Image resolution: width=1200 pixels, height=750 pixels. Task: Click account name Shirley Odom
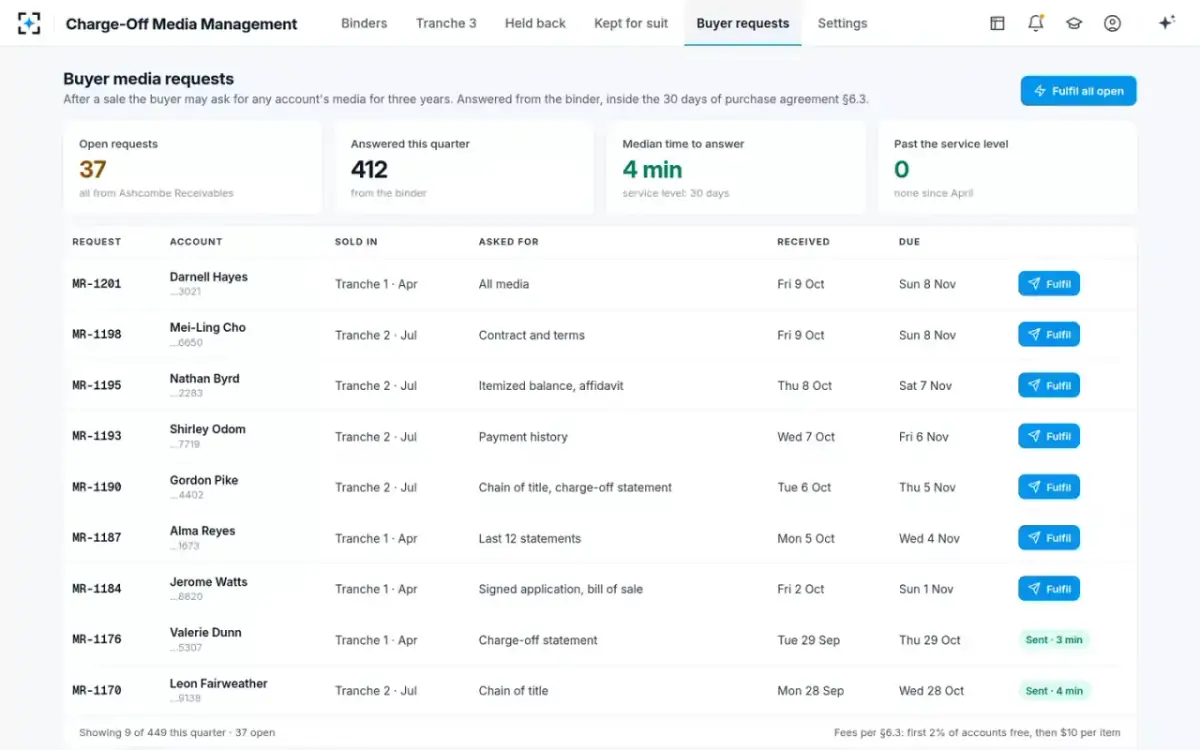coord(208,429)
